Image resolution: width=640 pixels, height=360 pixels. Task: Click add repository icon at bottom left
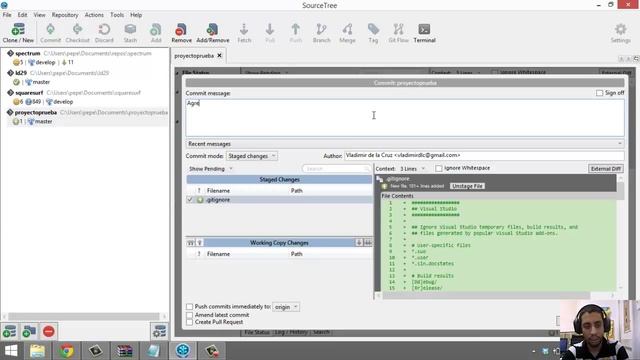pos(9,331)
